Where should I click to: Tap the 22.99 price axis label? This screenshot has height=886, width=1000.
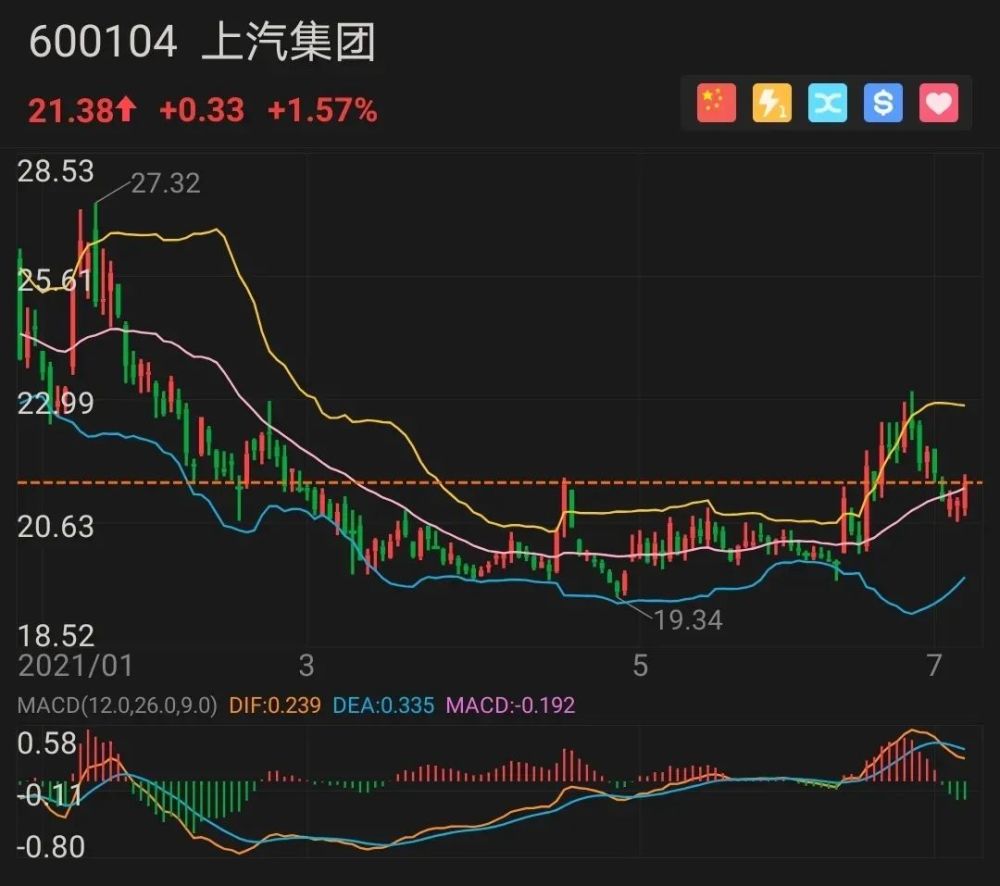pos(55,404)
